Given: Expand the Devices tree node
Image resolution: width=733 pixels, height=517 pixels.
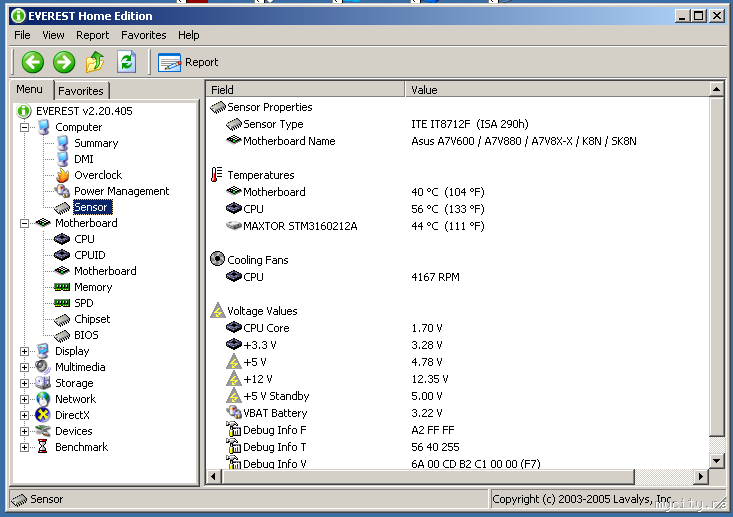Looking at the screenshot, I should (x=24, y=431).
